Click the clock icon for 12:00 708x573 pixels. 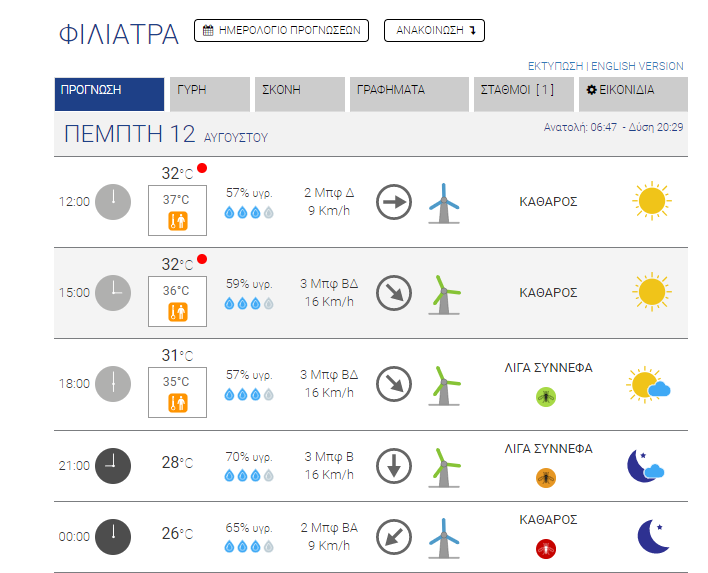(x=113, y=202)
